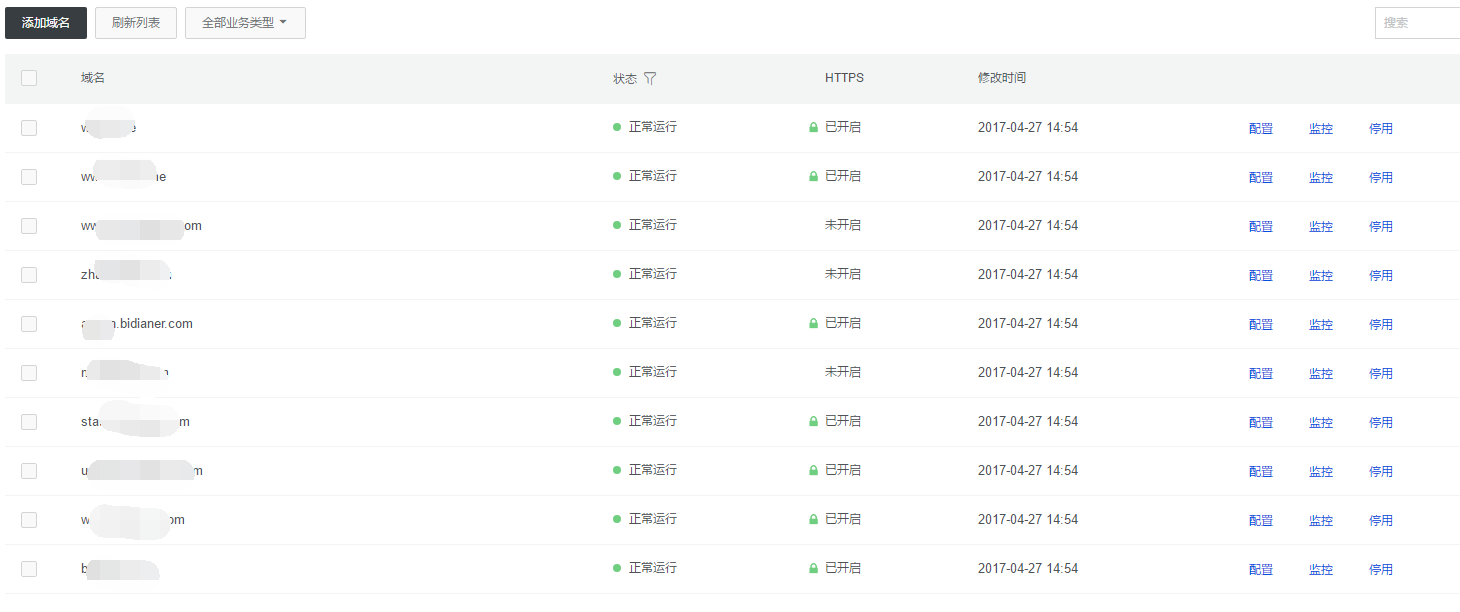Tick the checkbox of the last domain row
1460x612 pixels.
coord(29,569)
